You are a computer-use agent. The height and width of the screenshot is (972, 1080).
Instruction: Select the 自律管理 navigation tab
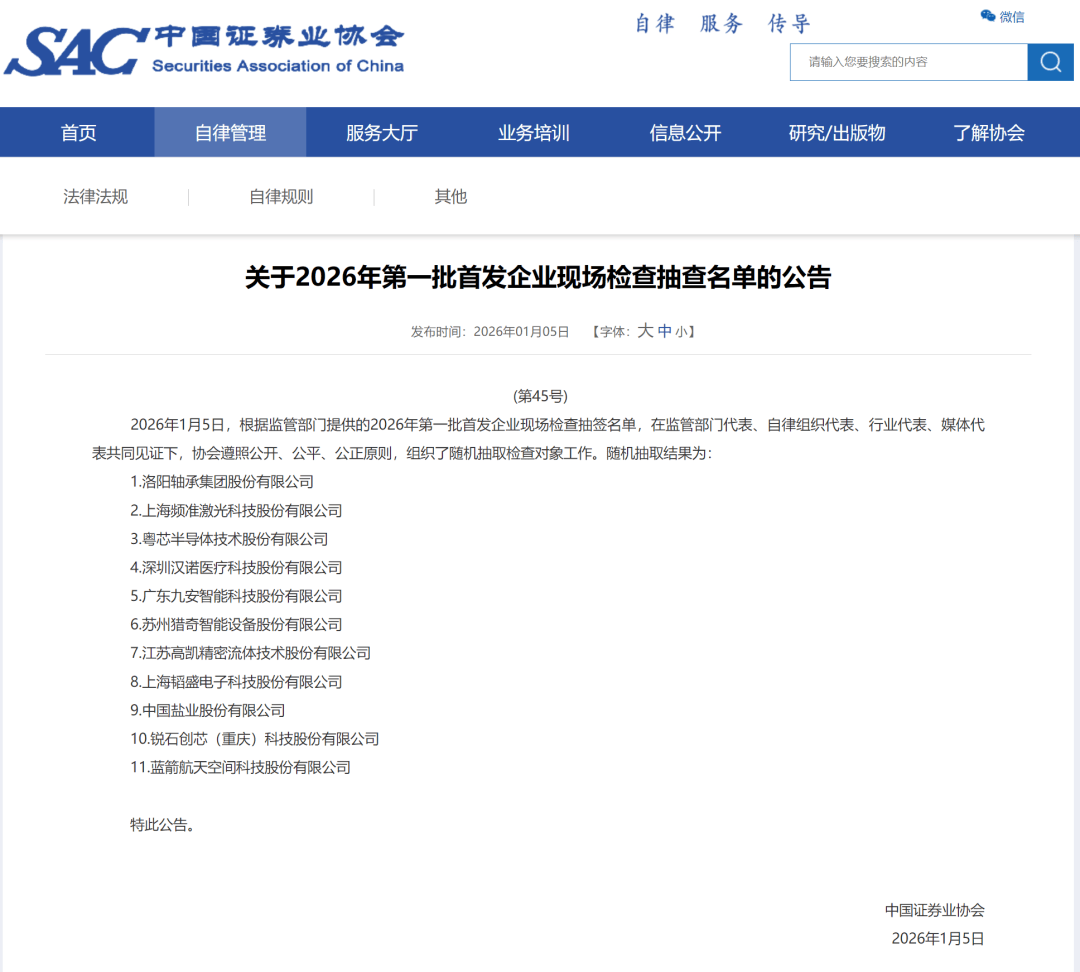coord(230,133)
